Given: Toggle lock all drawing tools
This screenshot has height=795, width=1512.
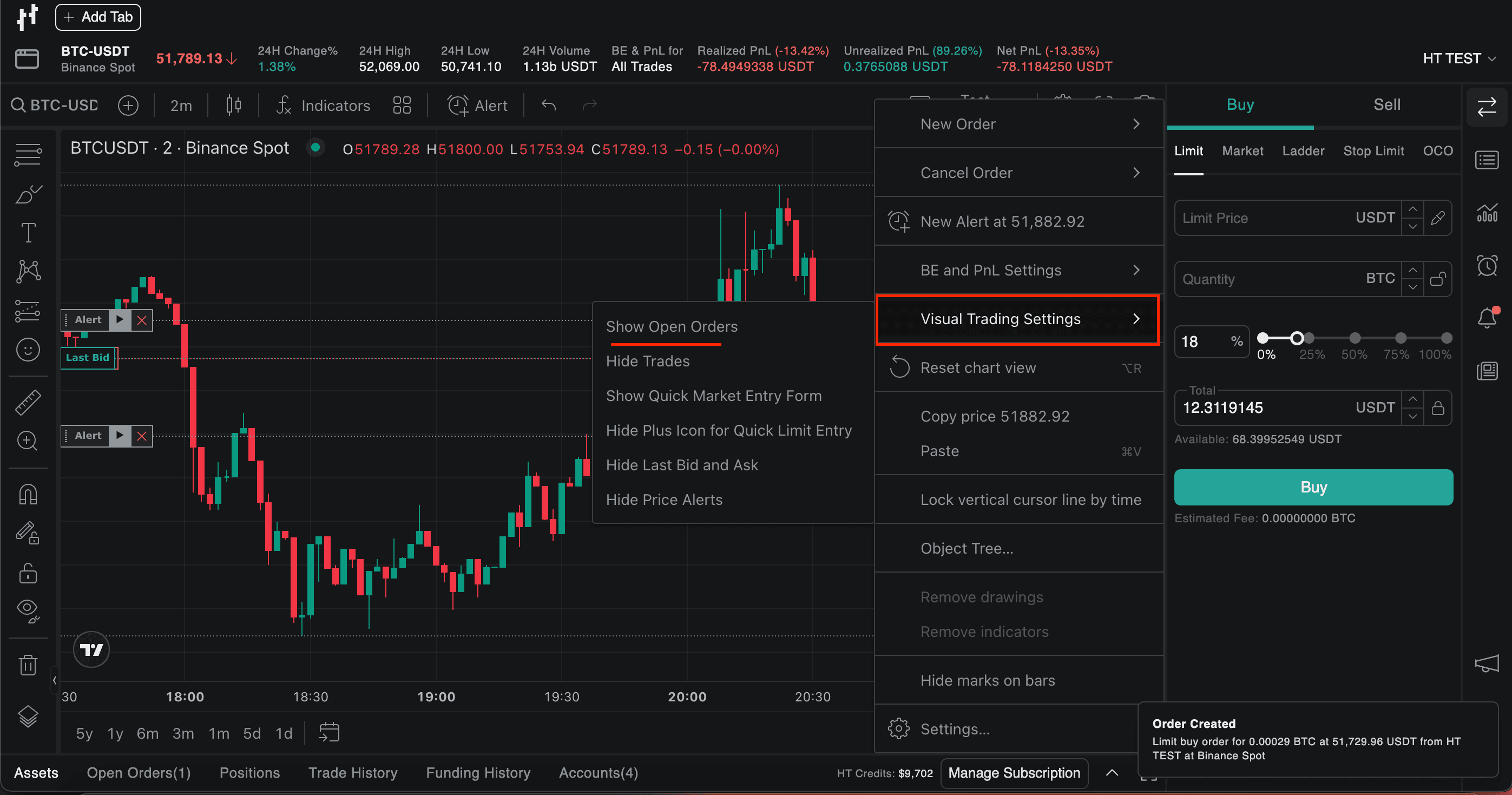Looking at the screenshot, I should pyautogui.click(x=28, y=573).
